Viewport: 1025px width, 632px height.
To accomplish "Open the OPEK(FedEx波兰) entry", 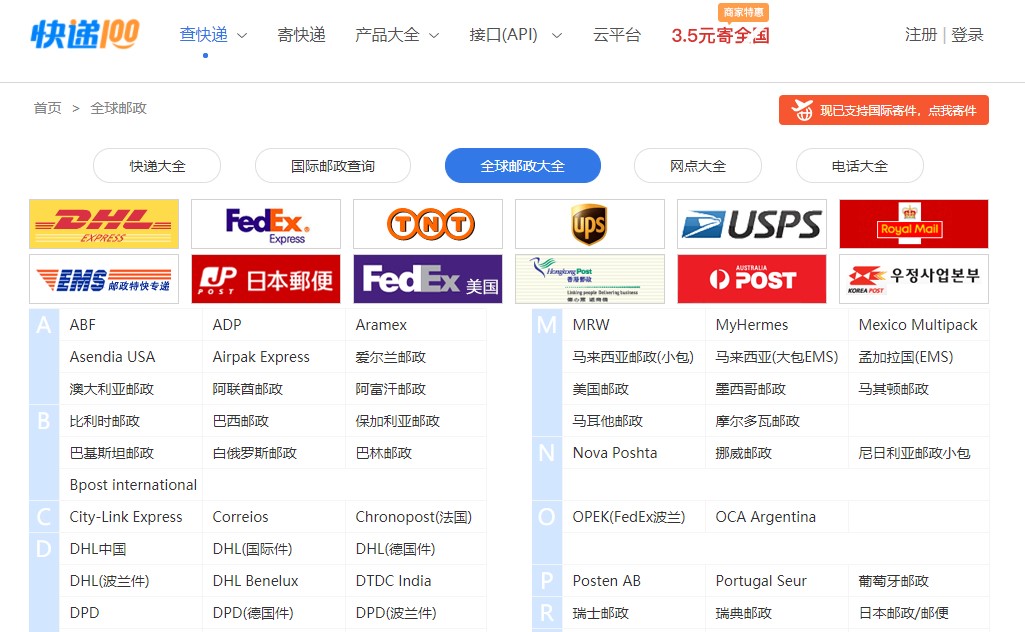I will coord(629,517).
